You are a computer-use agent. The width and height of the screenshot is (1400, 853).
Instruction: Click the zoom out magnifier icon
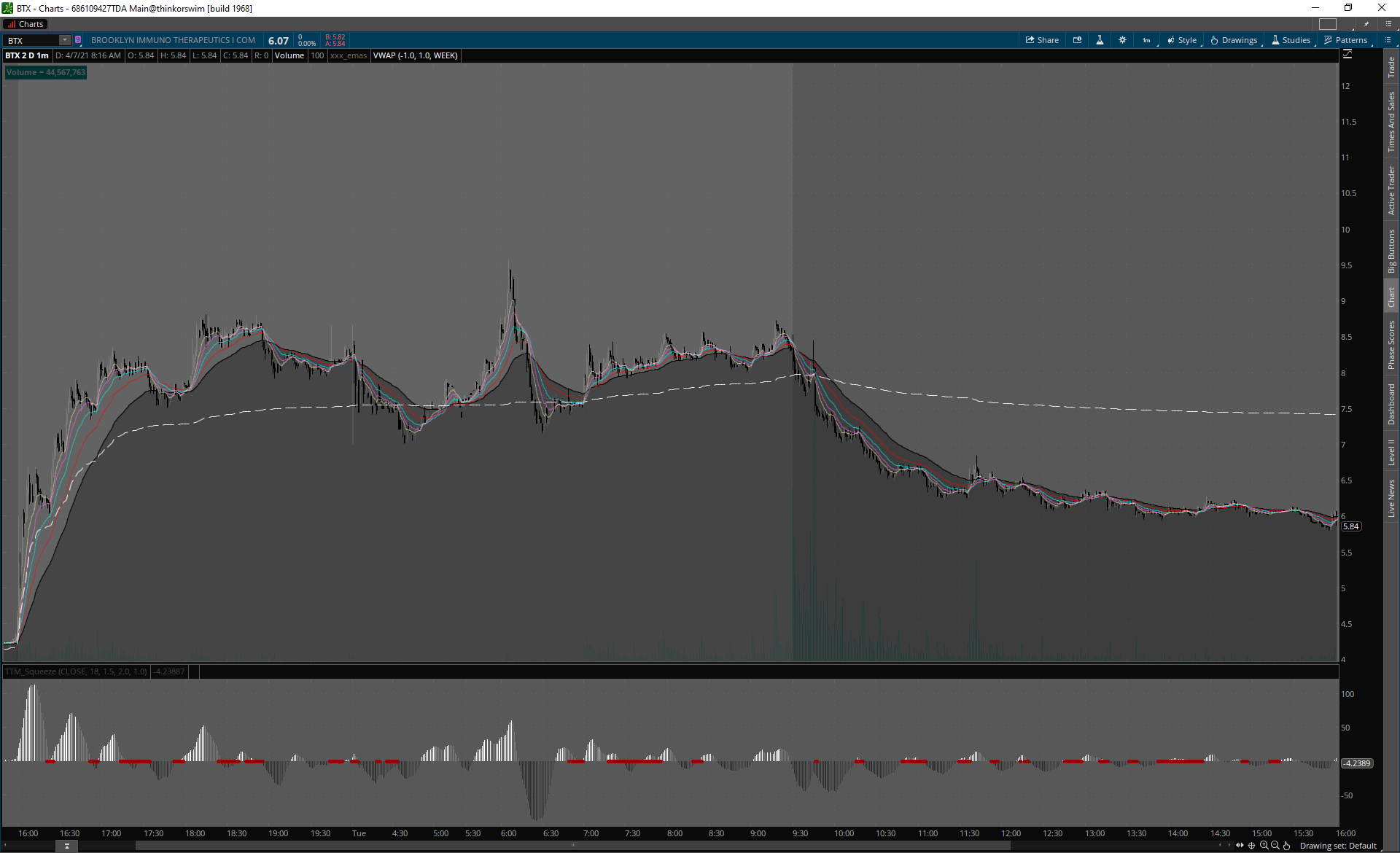point(1275,846)
